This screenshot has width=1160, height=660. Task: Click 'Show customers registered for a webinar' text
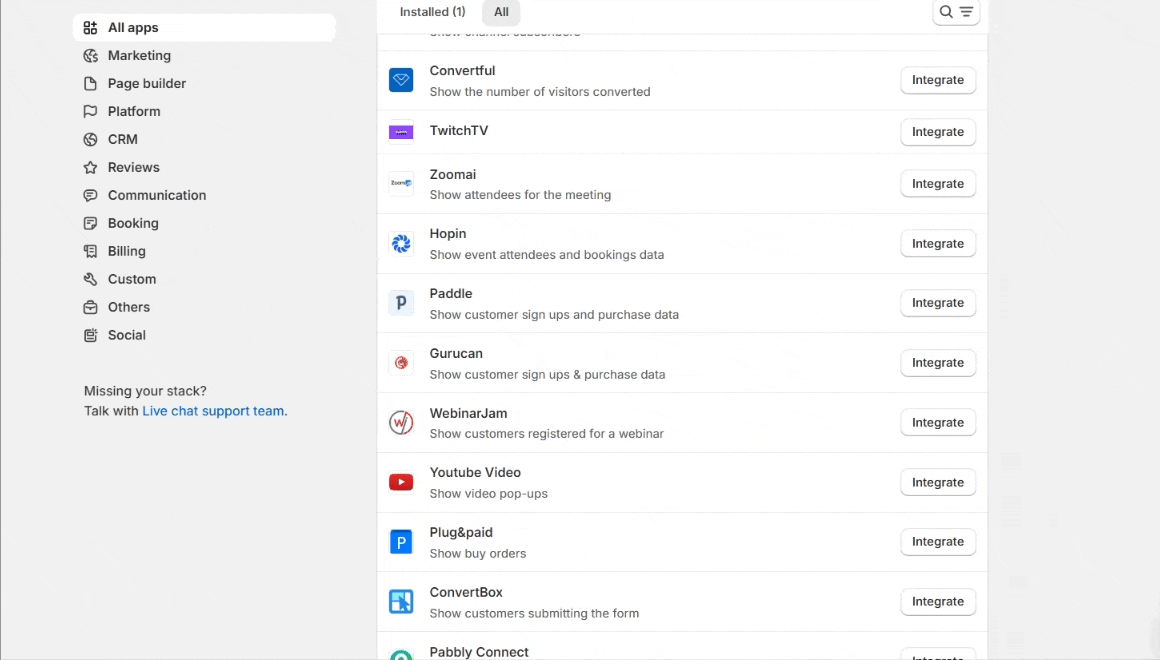coord(547,434)
